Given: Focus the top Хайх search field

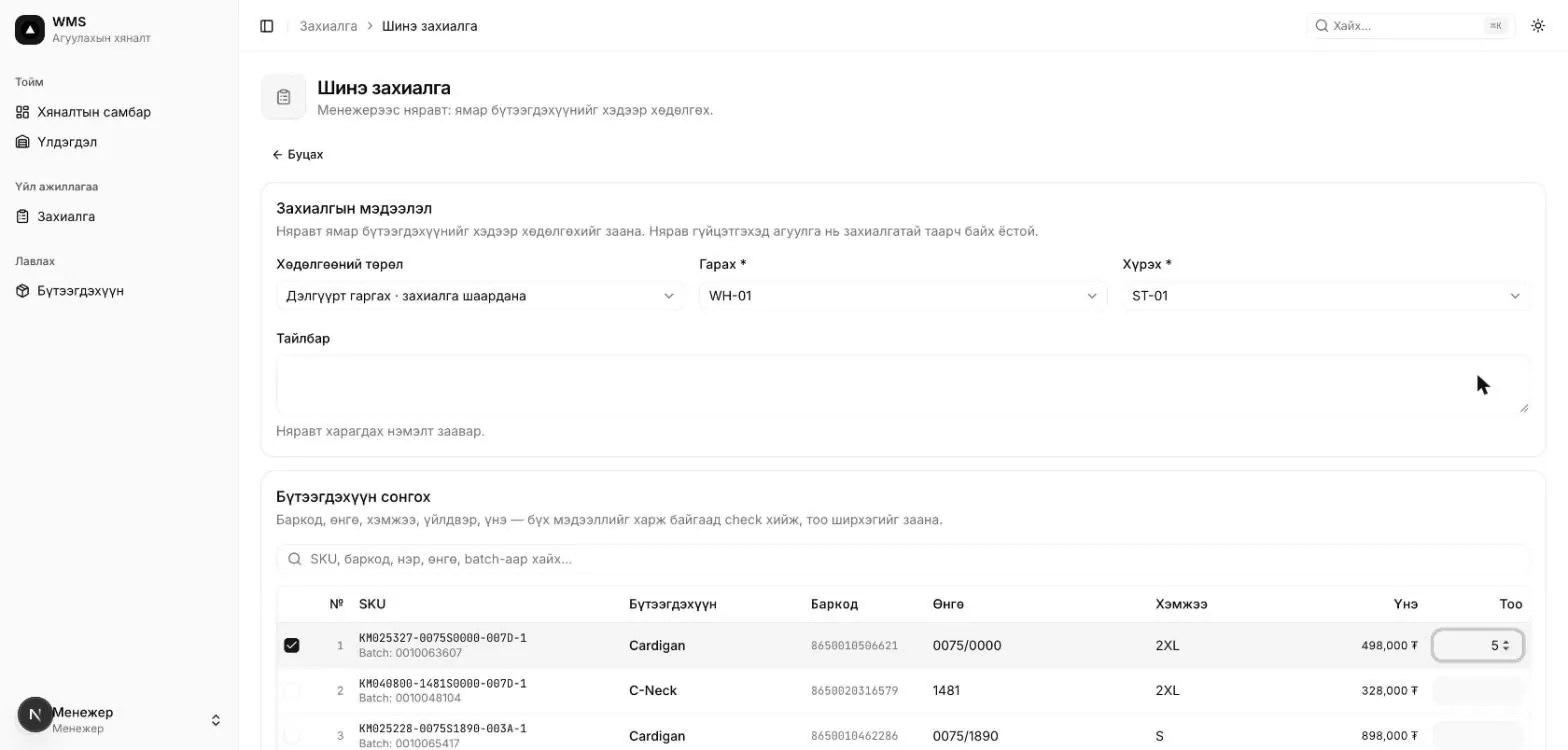Looking at the screenshot, I should [x=1410, y=26].
